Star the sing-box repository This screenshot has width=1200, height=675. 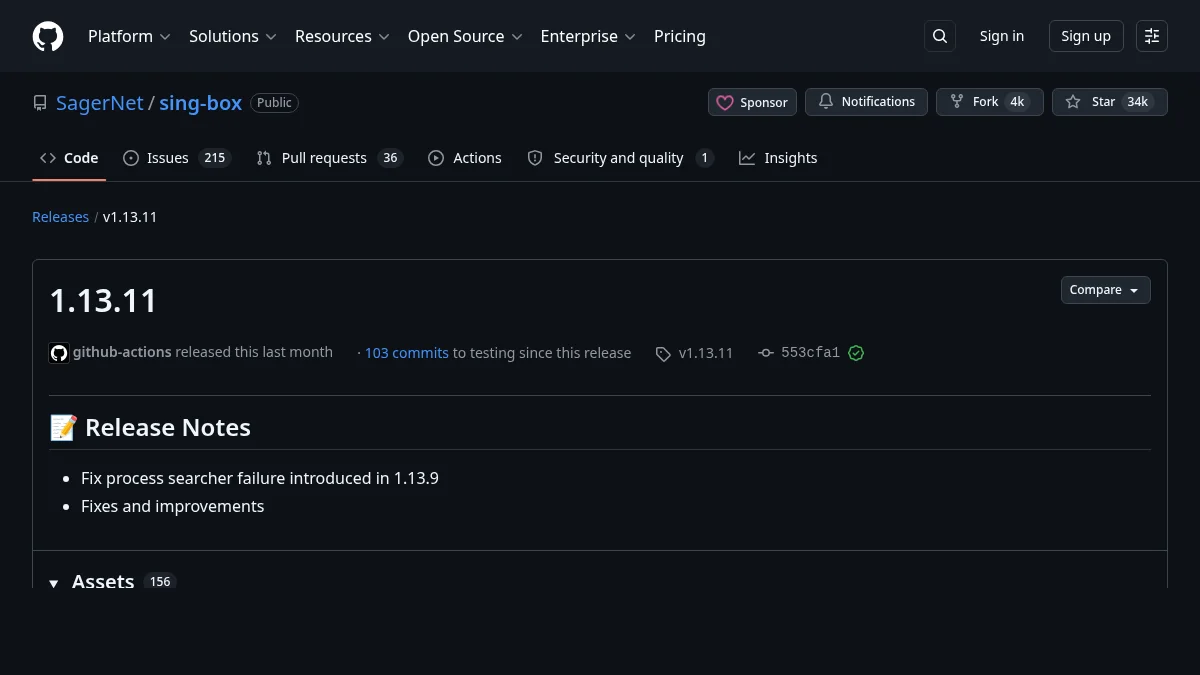coord(1109,102)
